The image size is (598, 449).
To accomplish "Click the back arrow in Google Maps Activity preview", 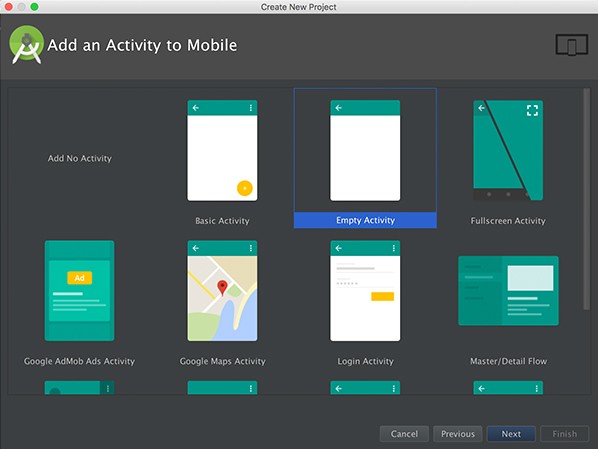I will tap(196, 248).
